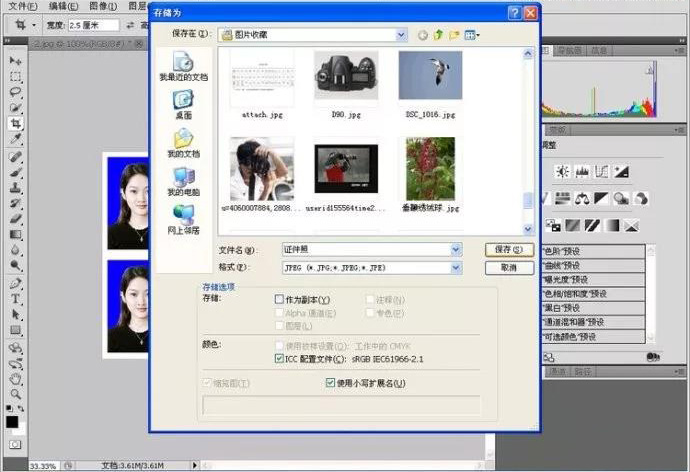Click the Brightness/Contrast adjustment icon
This screenshot has width=690, height=472.
(562, 171)
